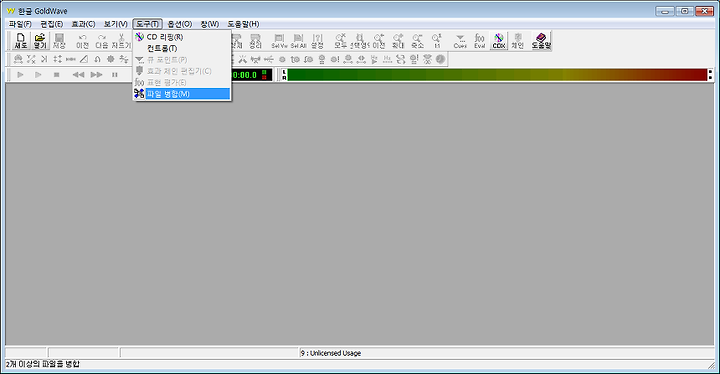The image size is (720, 374).
Task: Click the 1:1 zoom icon
Action: pyautogui.click(x=437, y=40)
